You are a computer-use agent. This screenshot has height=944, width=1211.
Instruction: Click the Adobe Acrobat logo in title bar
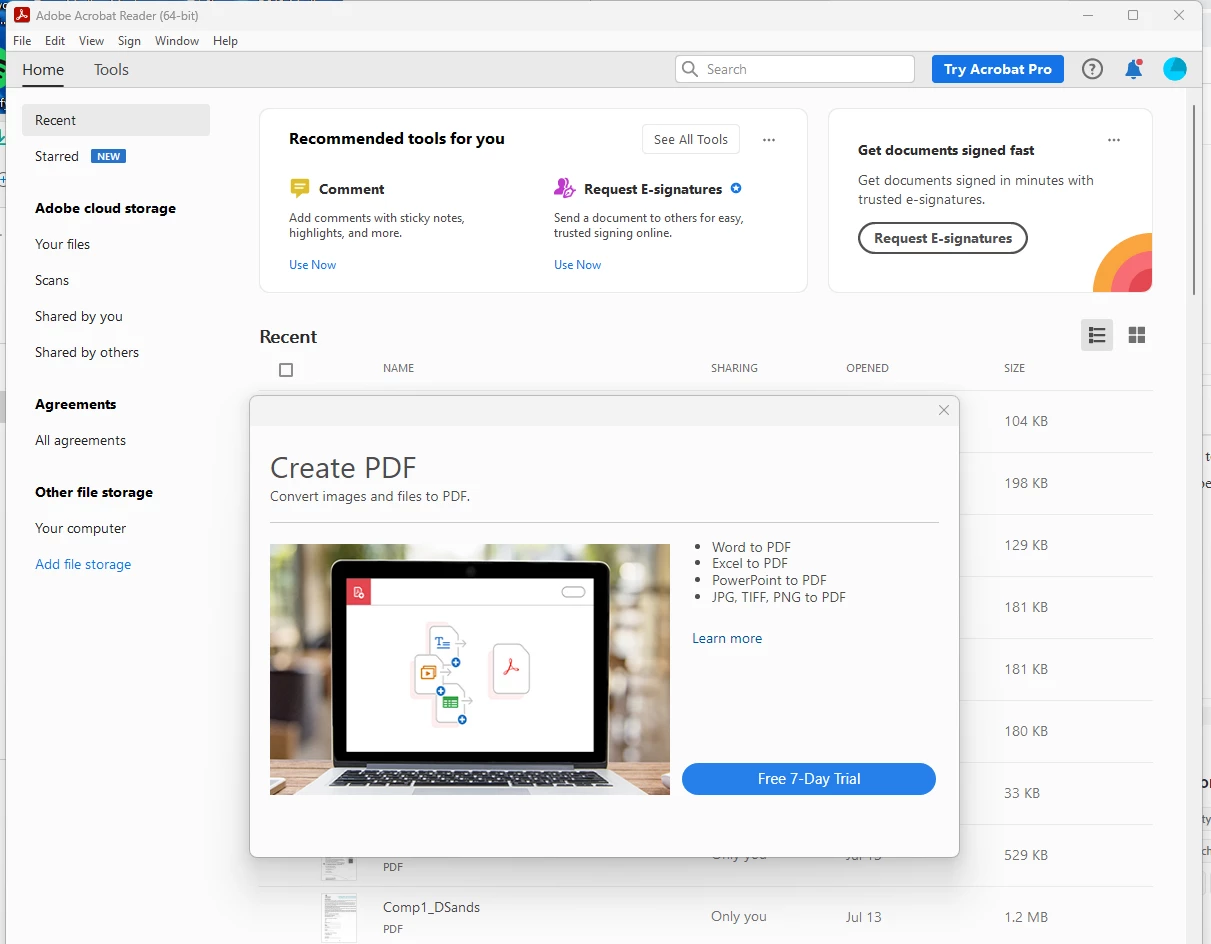pyautogui.click(x=21, y=15)
